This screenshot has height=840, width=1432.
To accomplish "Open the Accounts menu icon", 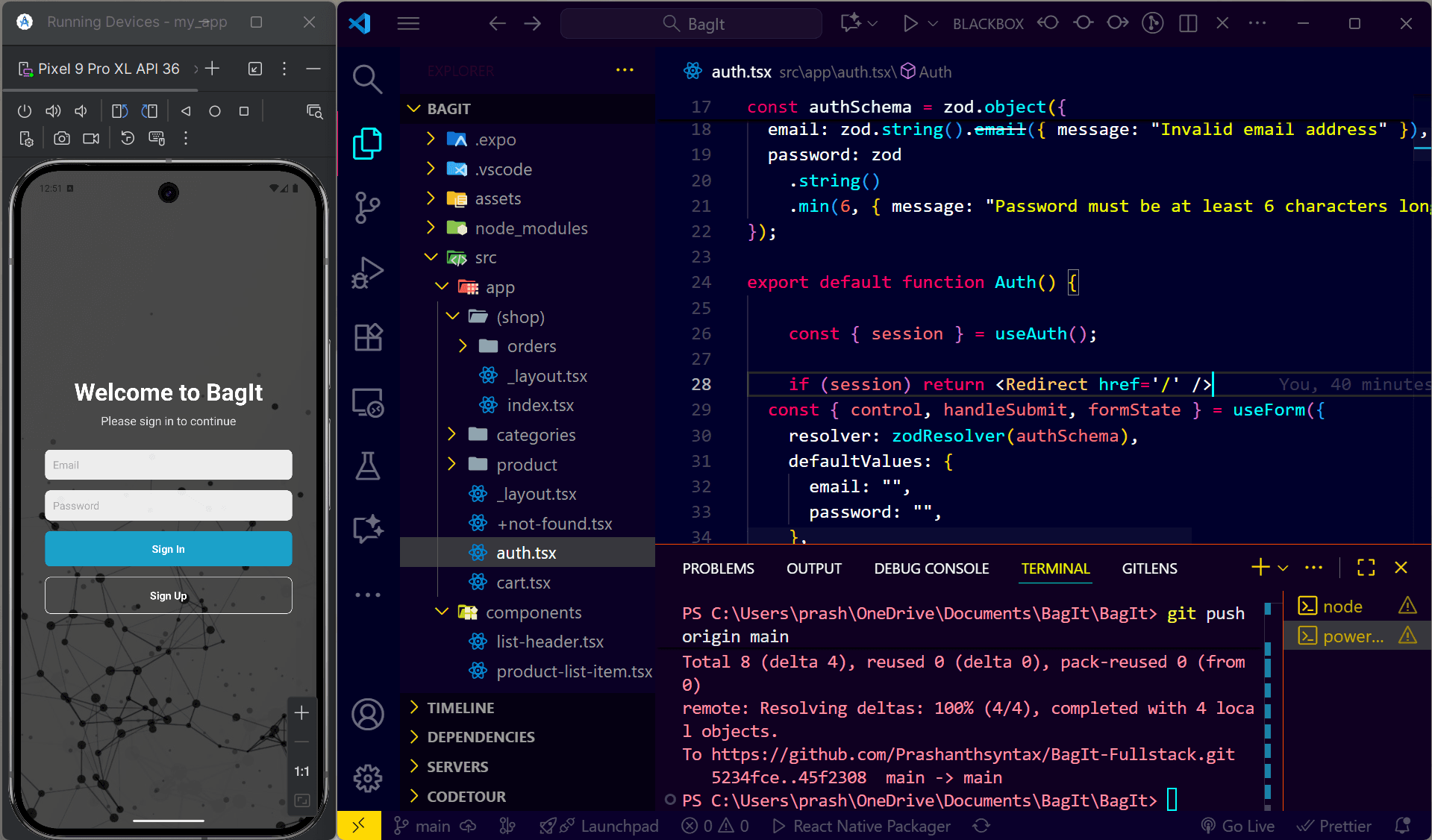I will 368,714.
